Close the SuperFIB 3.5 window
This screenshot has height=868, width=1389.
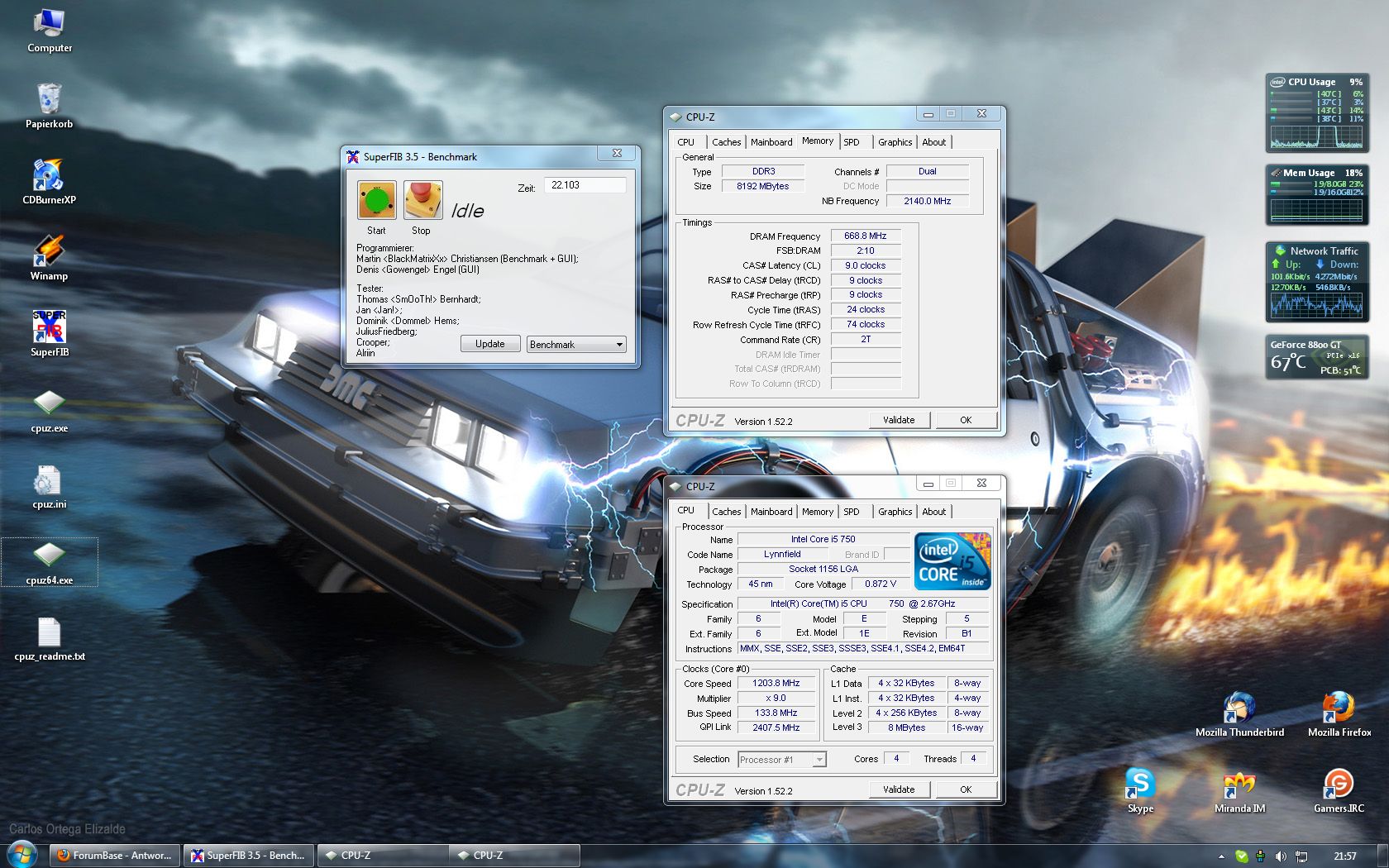tap(617, 154)
